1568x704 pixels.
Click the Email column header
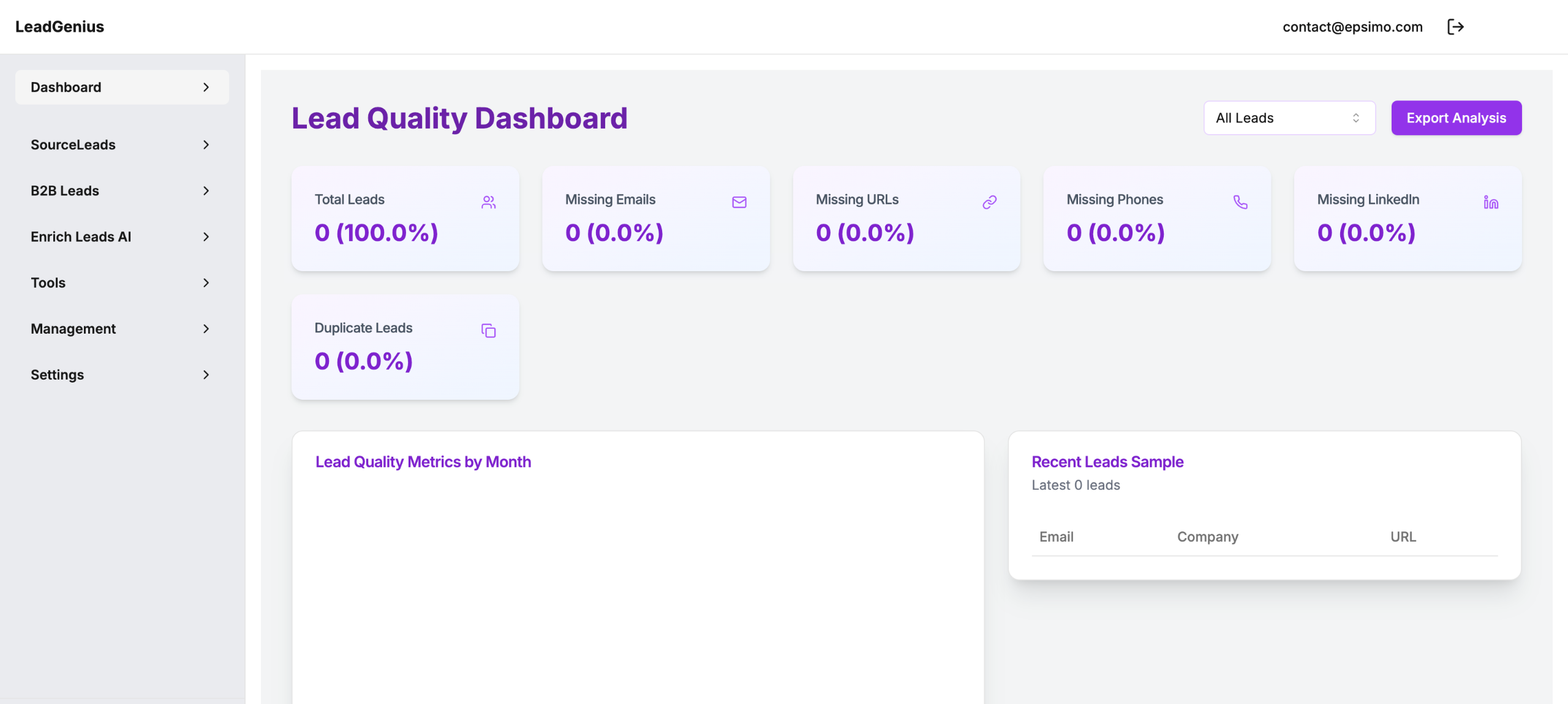[x=1056, y=537]
